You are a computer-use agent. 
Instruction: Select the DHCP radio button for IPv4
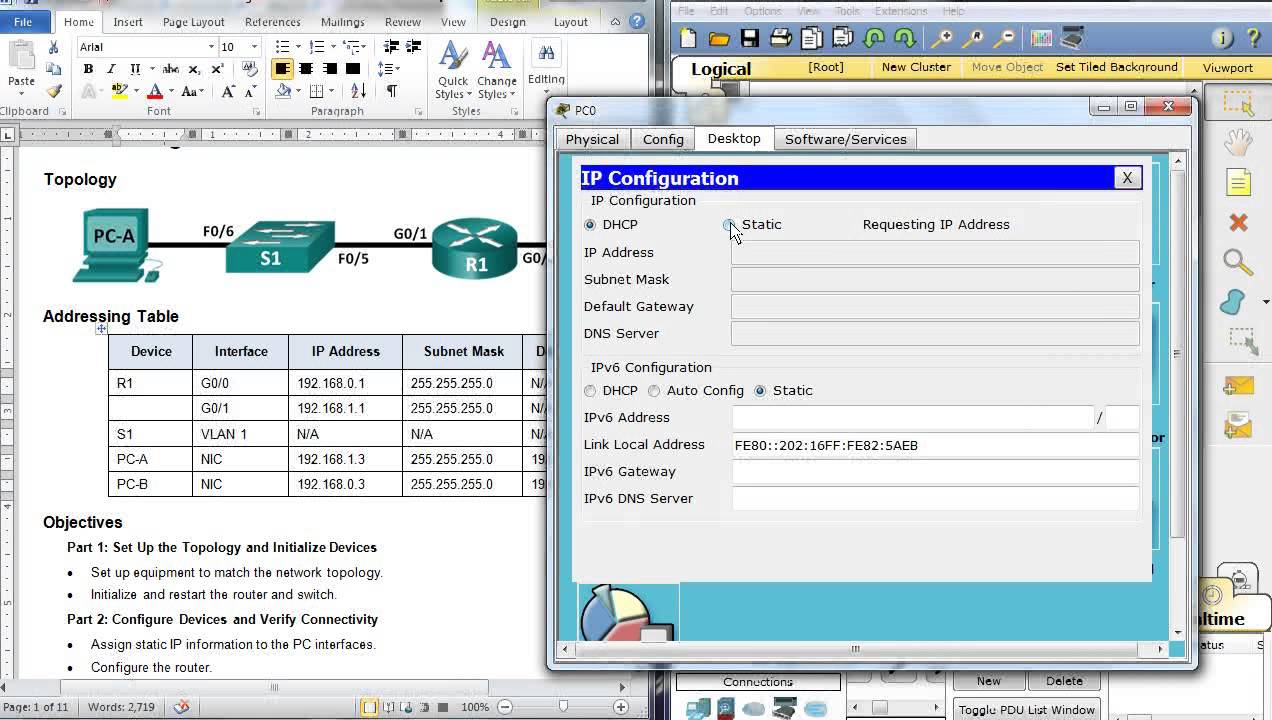point(590,225)
